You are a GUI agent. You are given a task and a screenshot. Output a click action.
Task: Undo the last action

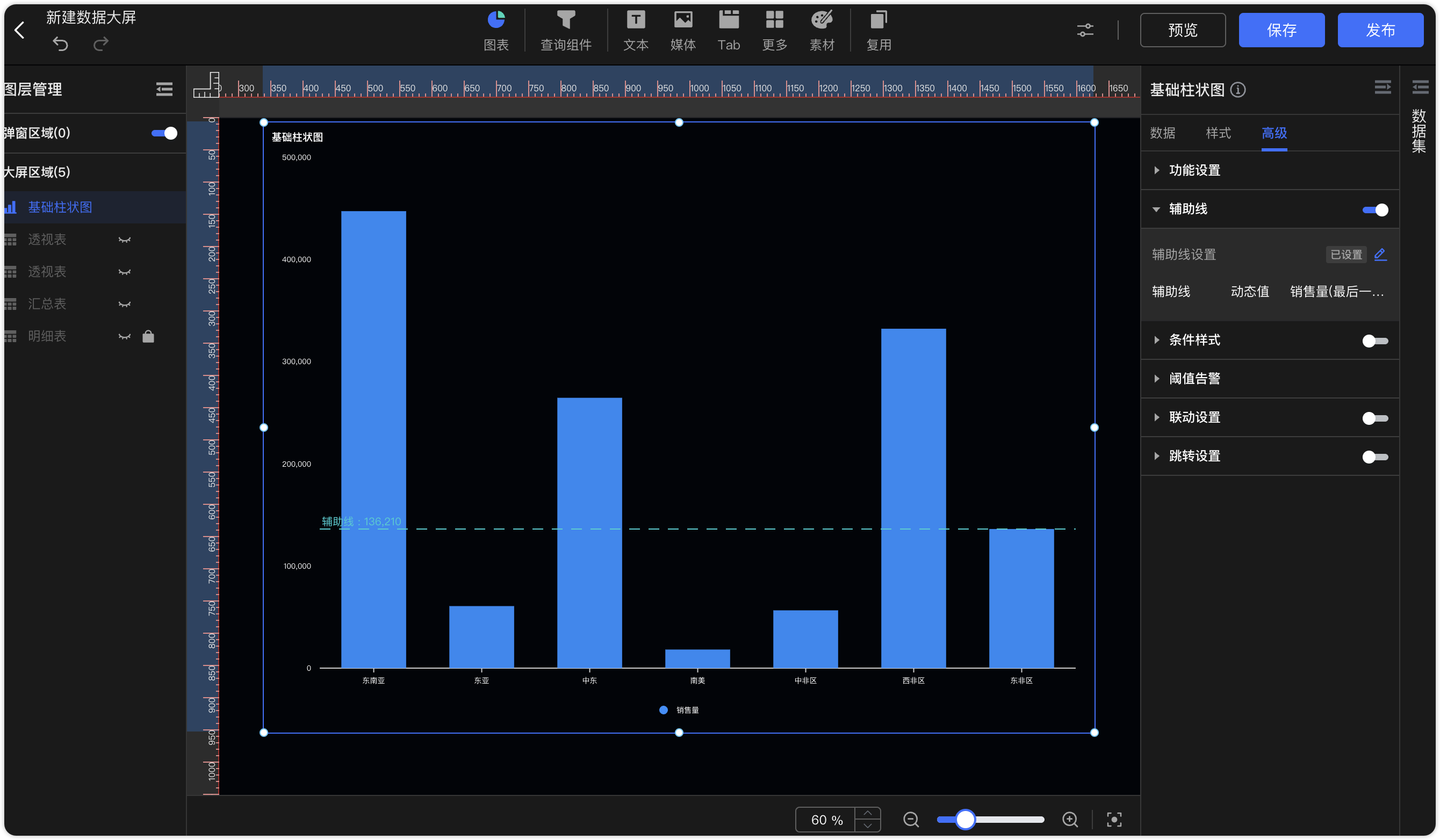pos(60,44)
